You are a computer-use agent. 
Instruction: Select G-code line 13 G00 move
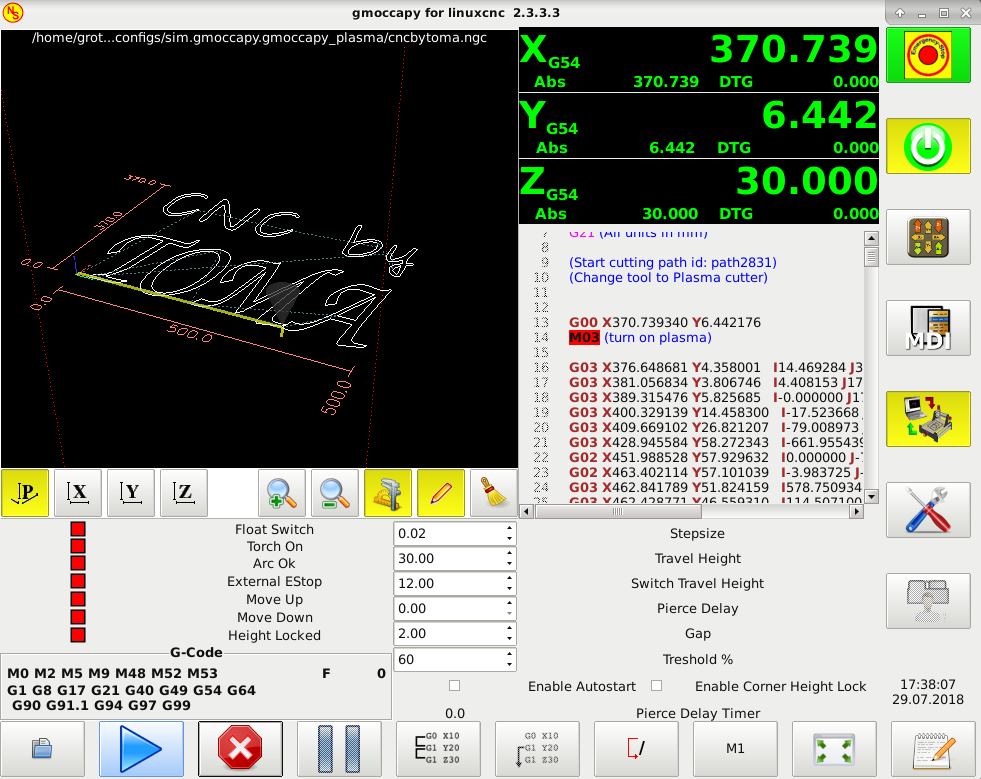(x=664, y=322)
